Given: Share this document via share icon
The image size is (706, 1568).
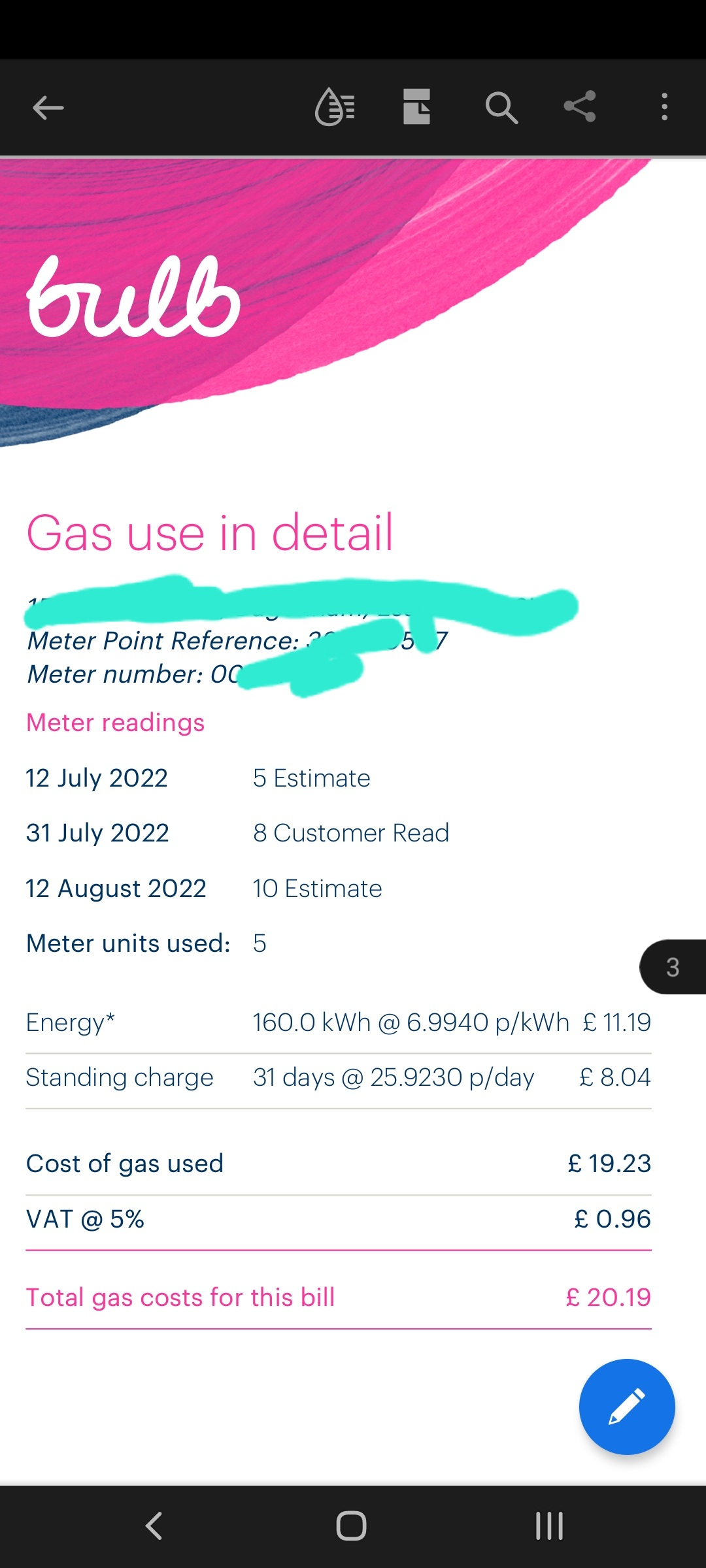Looking at the screenshot, I should (x=580, y=106).
